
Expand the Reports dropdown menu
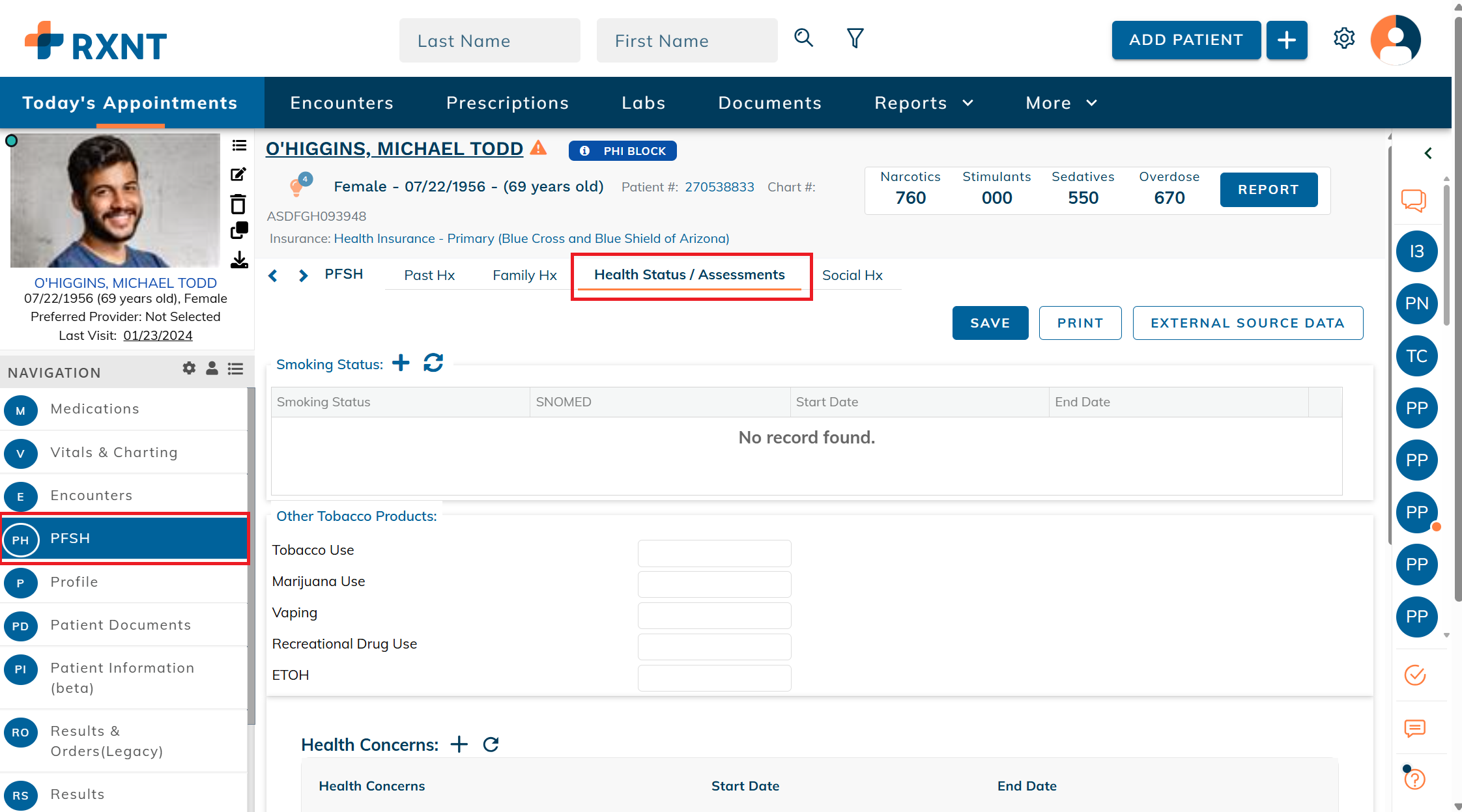tap(923, 103)
